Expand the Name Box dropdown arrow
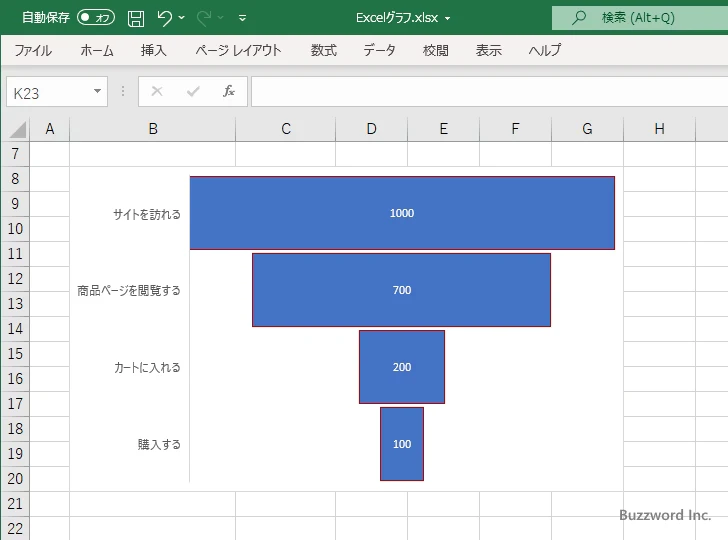This screenshot has height=540, width=728. [98, 91]
